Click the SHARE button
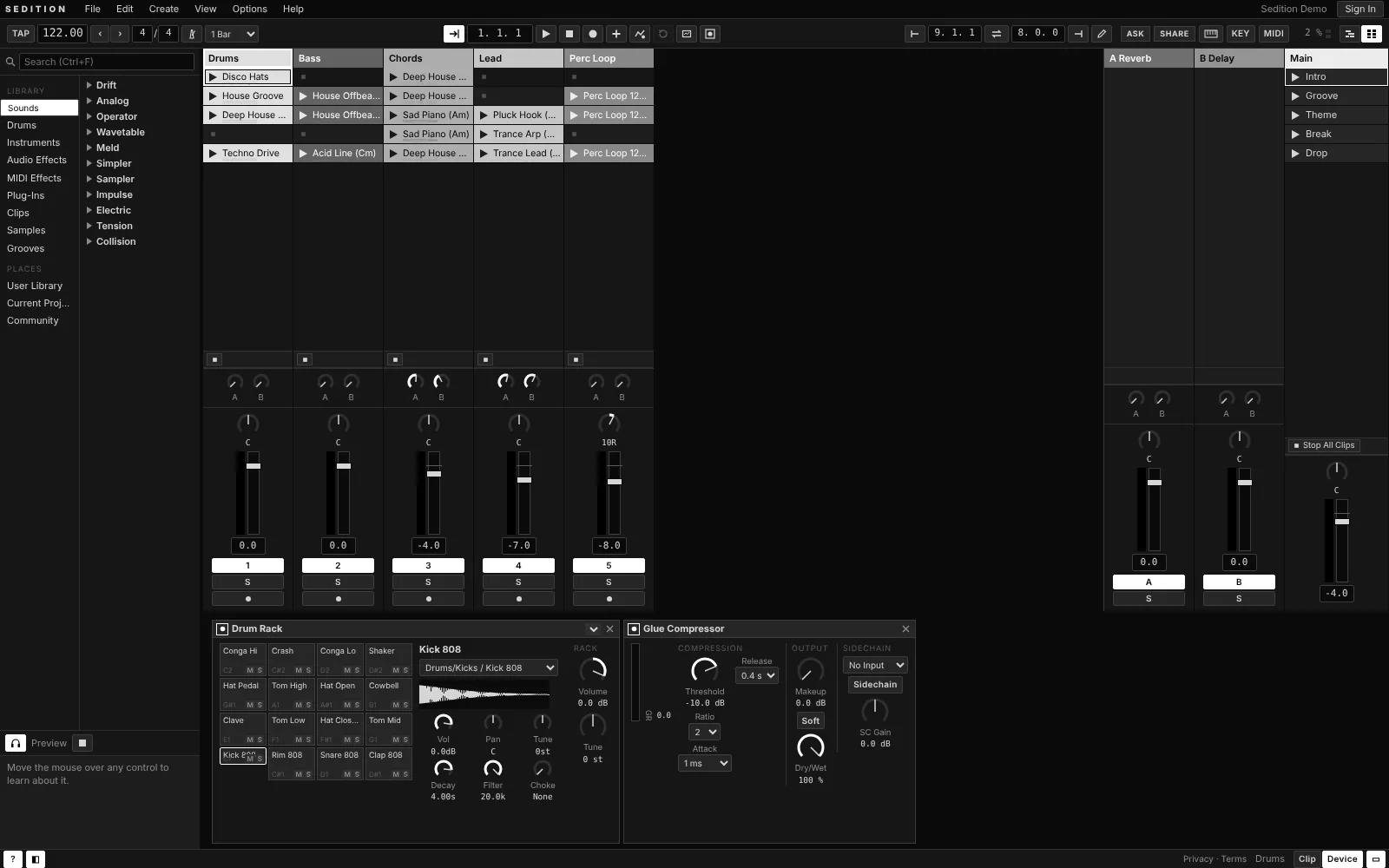This screenshot has height=868, width=1389. 1174,34
